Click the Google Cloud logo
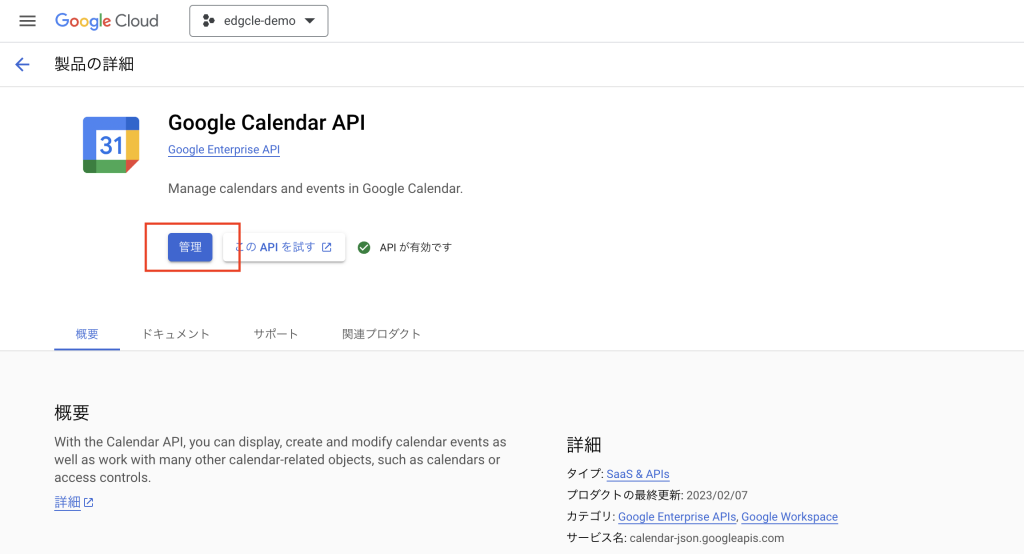The width and height of the screenshot is (1024, 554). point(106,21)
